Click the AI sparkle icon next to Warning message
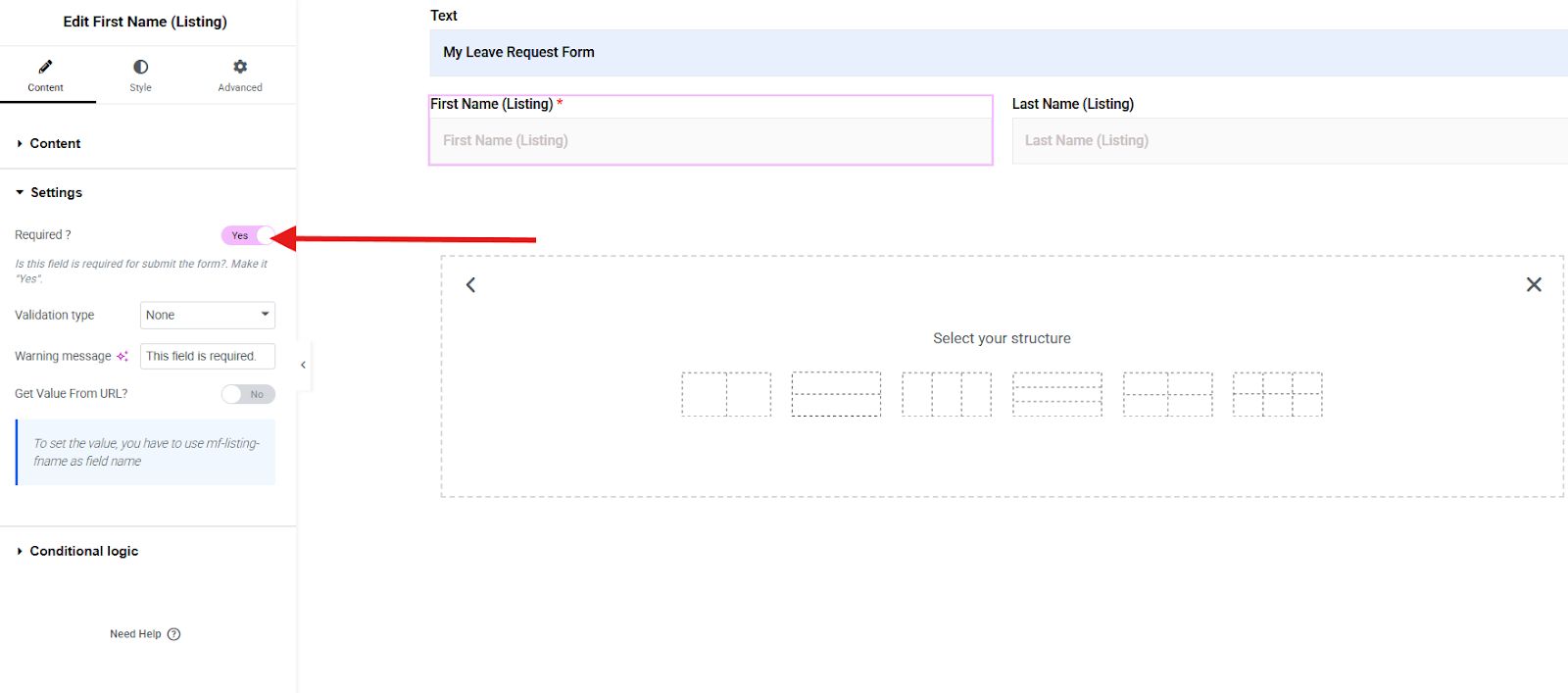Screen dimensions: 1568x693 [x=122, y=356]
